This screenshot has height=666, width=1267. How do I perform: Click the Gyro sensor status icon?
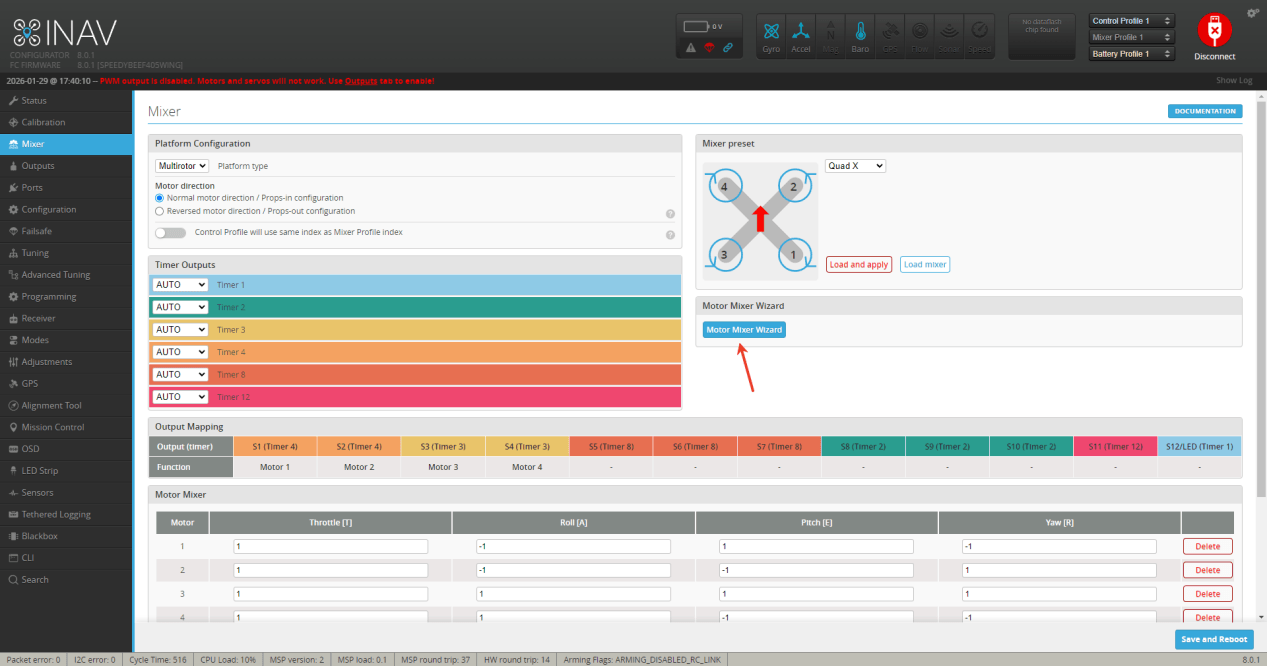(771, 36)
